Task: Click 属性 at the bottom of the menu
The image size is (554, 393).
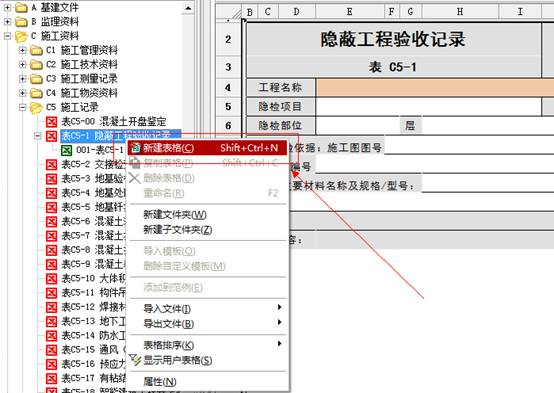Action: (x=160, y=382)
